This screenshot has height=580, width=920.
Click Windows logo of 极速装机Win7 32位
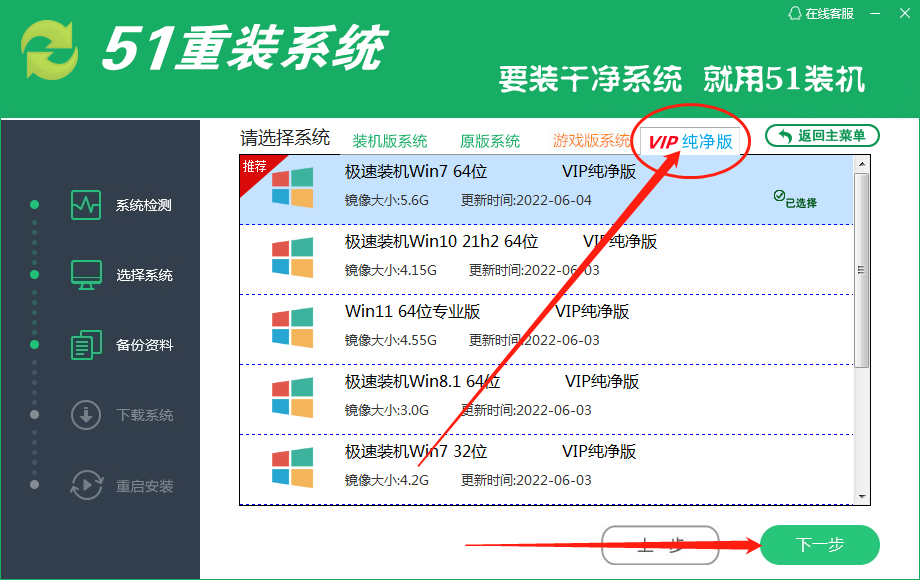292,467
